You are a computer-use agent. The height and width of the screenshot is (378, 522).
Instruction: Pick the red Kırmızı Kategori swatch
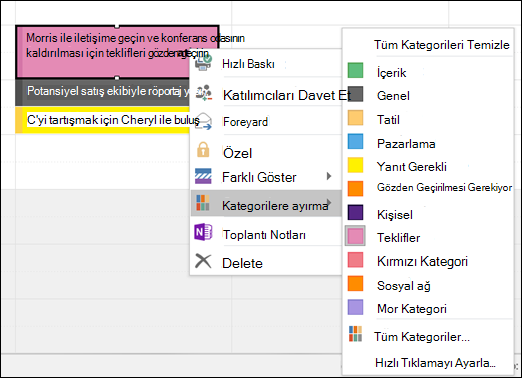pyautogui.click(x=355, y=260)
